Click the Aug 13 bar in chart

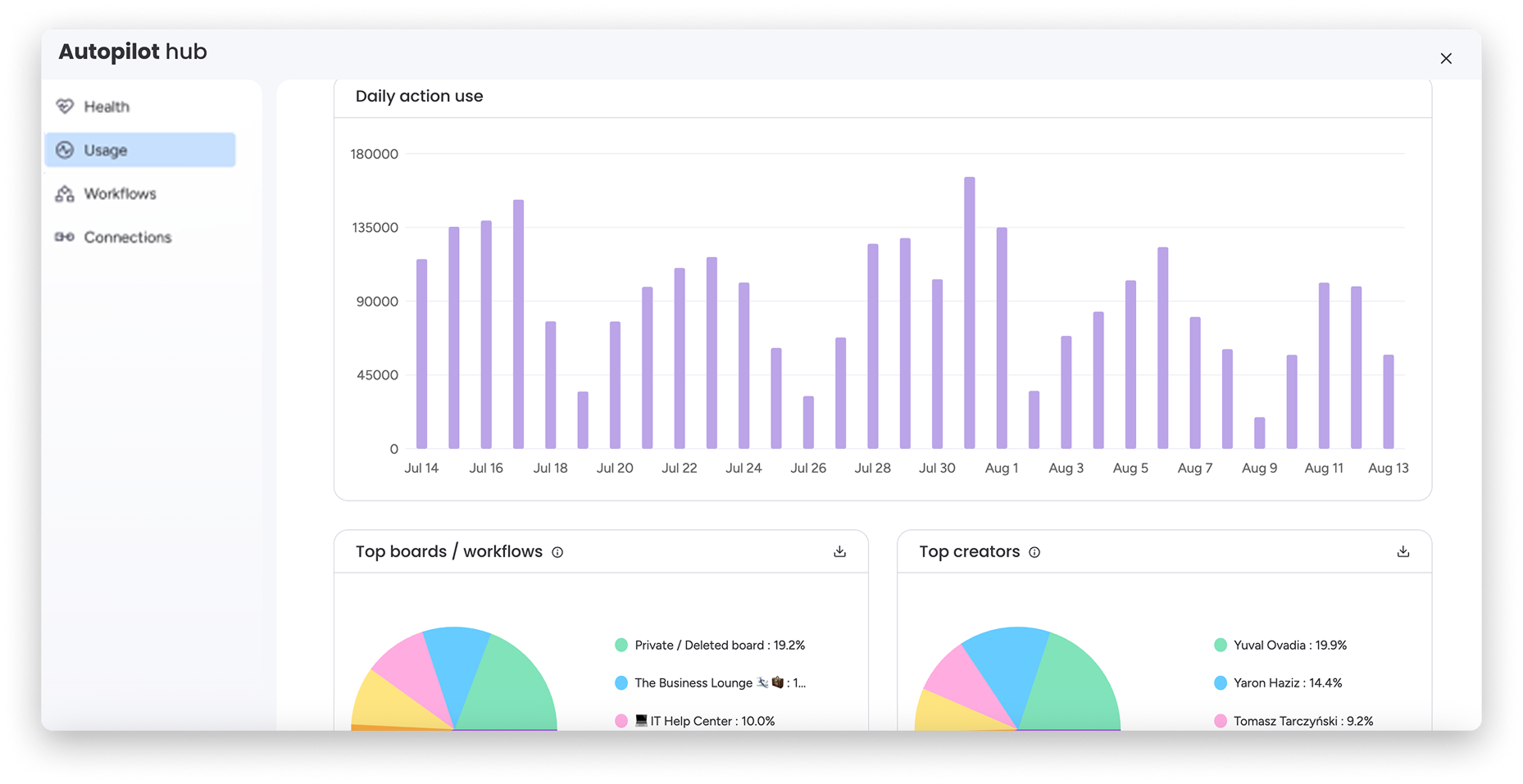pyautogui.click(x=1388, y=401)
